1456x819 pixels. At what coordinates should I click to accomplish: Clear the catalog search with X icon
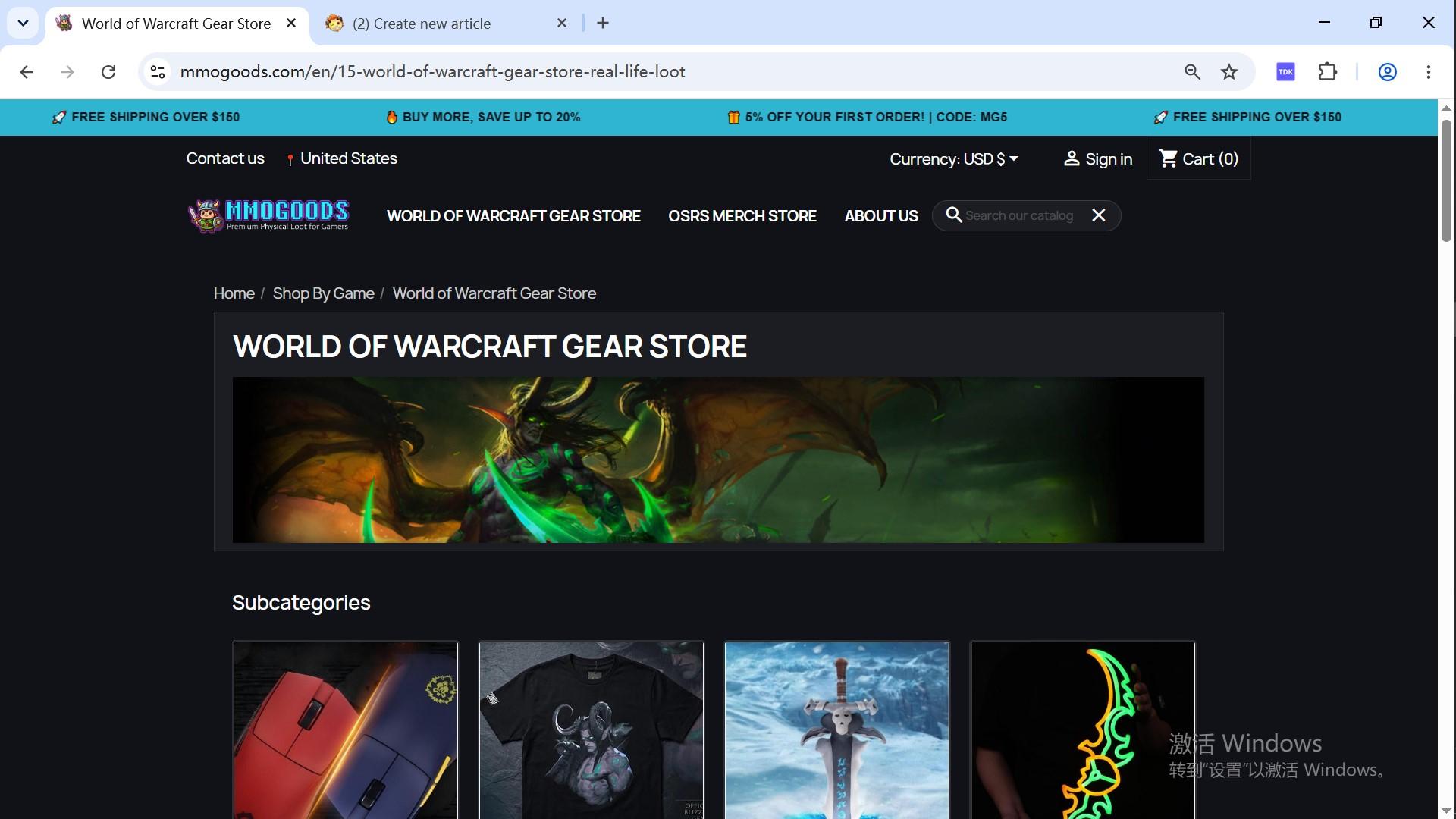coord(1099,215)
